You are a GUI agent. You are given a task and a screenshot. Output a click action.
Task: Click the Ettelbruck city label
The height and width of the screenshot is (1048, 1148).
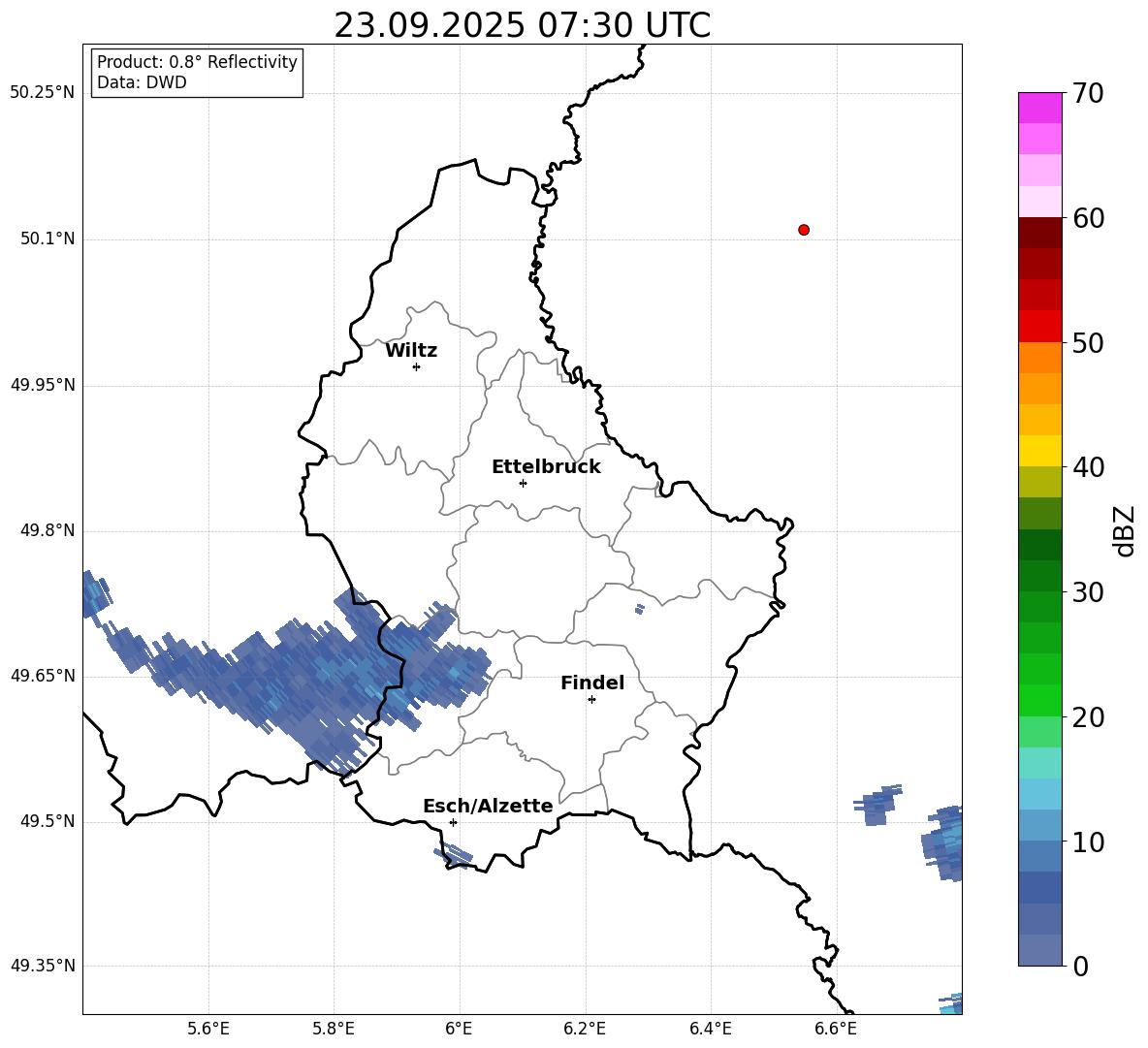[x=546, y=467]
